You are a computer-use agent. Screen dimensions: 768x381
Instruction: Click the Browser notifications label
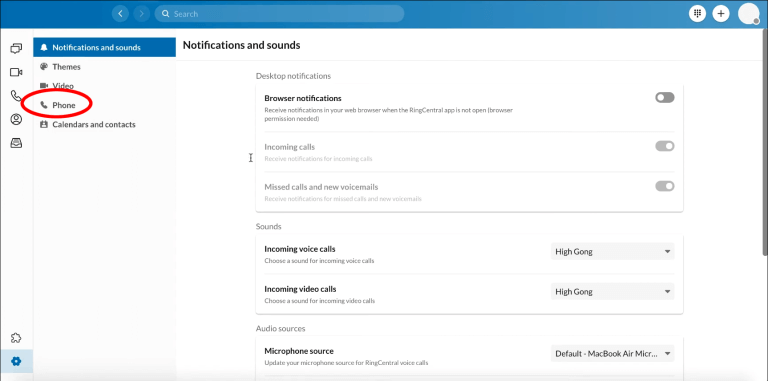pos(303,98)
